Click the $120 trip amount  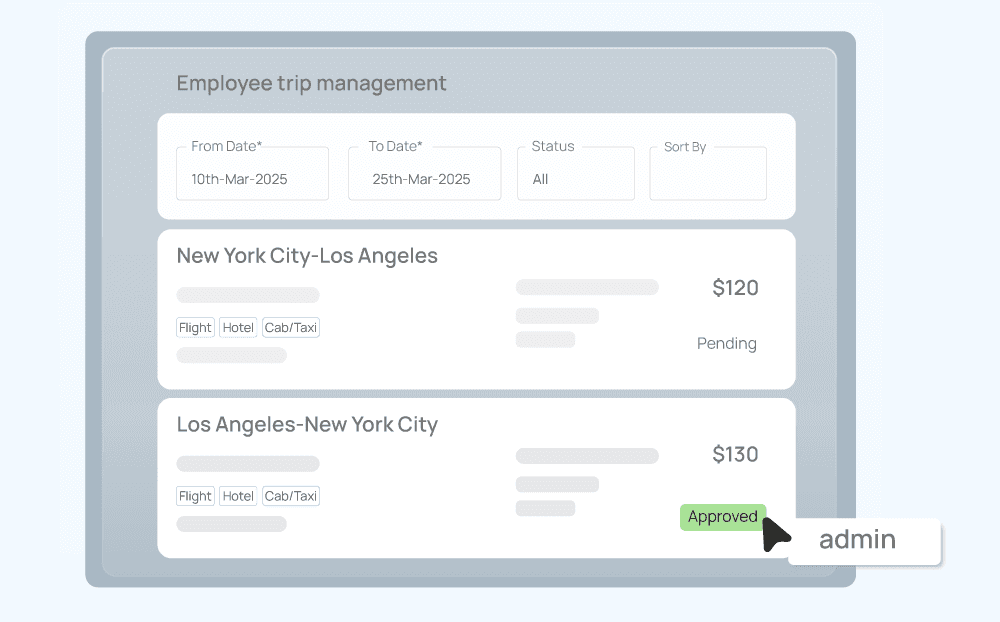pos(735,288)
